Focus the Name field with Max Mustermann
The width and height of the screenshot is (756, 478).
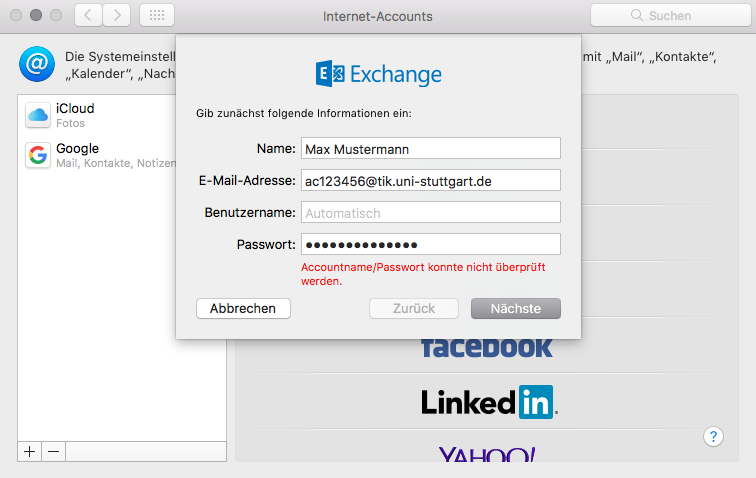[431, 149]
